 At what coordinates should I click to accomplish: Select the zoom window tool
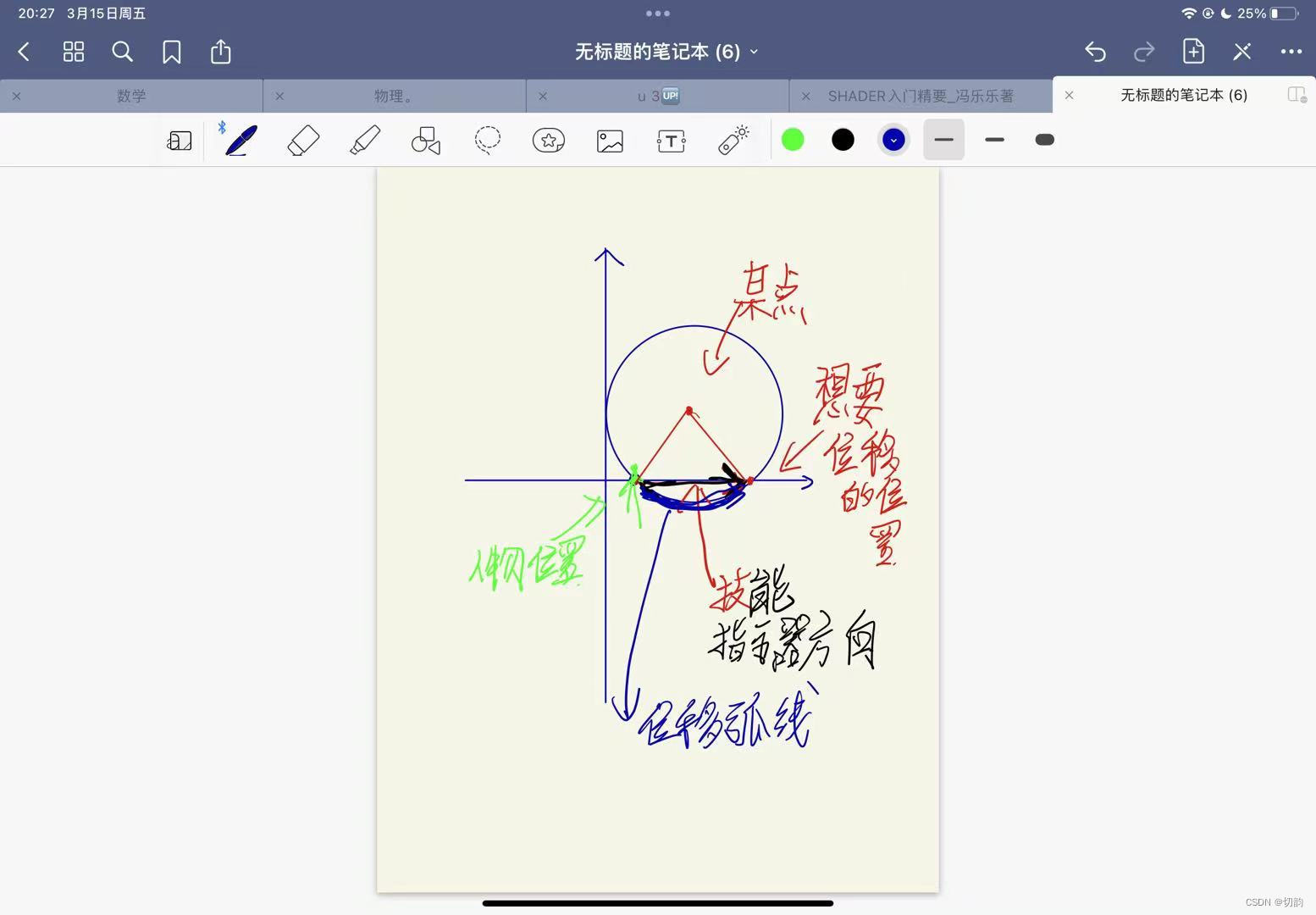coord(180,141)
